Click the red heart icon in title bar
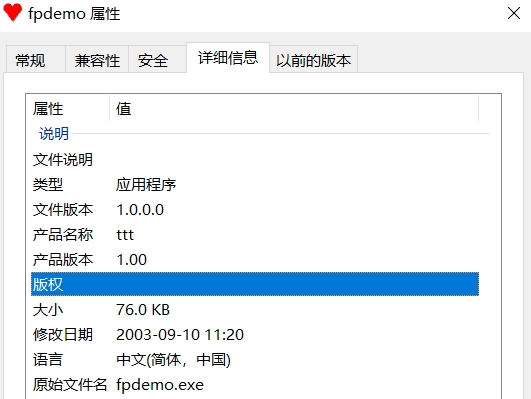The width and height of the screenshot is (531, 399). coord(13,13)
